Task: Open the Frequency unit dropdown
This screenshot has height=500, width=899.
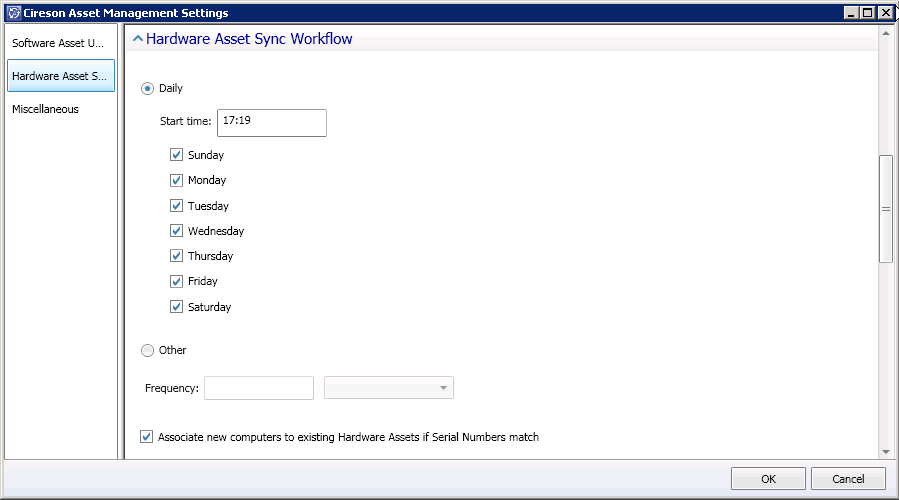Action: 389,388
